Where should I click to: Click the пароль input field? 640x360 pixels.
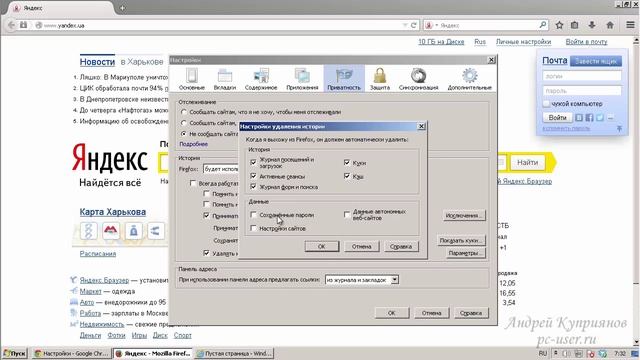pos(582,91)
